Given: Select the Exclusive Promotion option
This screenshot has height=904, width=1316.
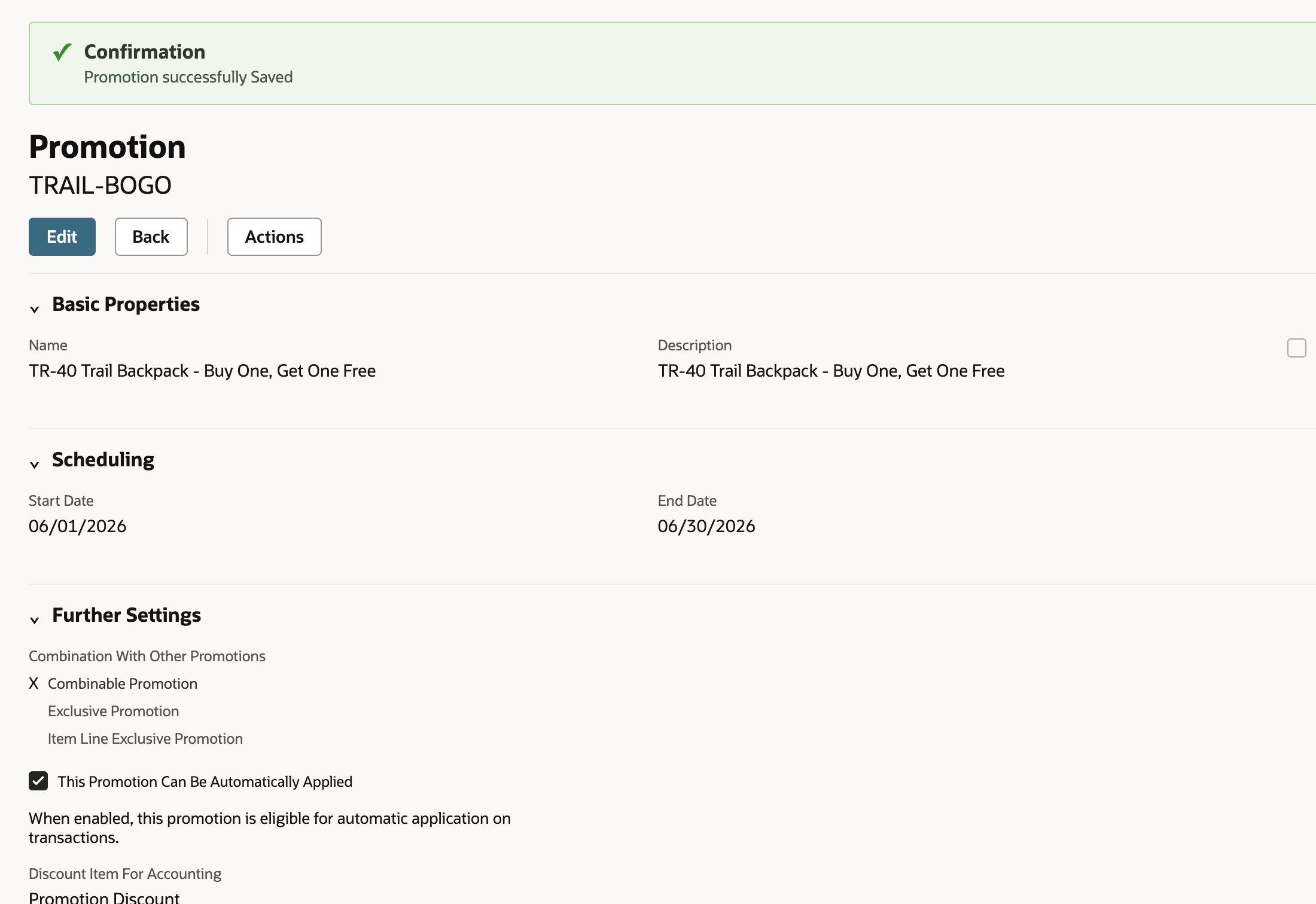Looking at the screenshot, I should point(114,711).
